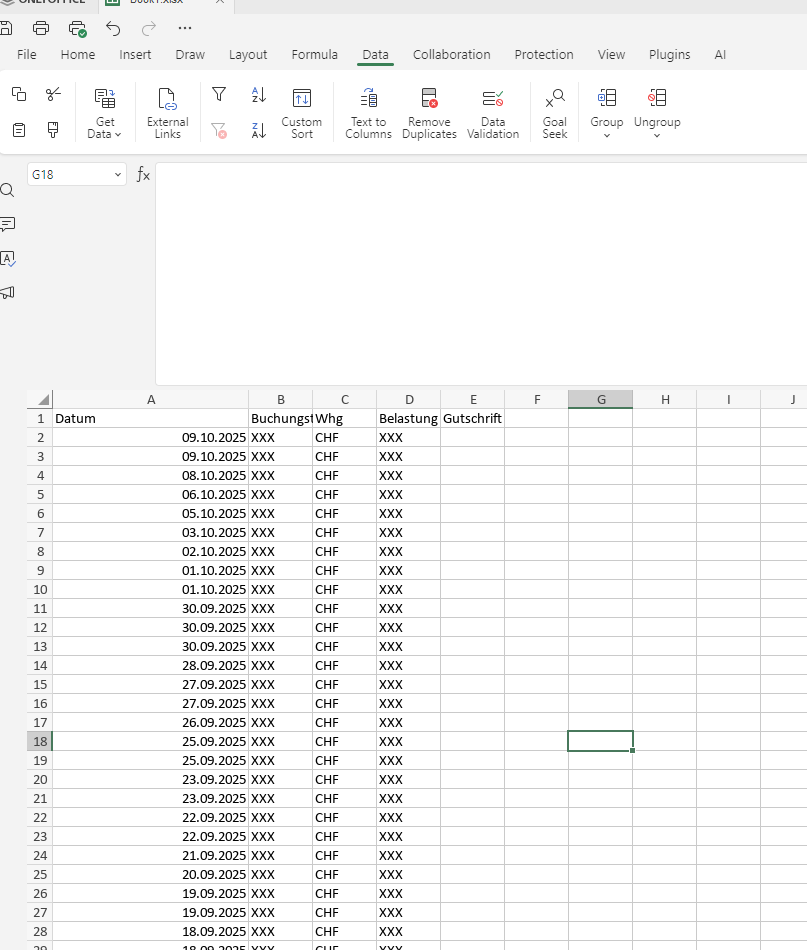Click the Filter funnel icon
This screenshot has width=807, height=950.
219,95
